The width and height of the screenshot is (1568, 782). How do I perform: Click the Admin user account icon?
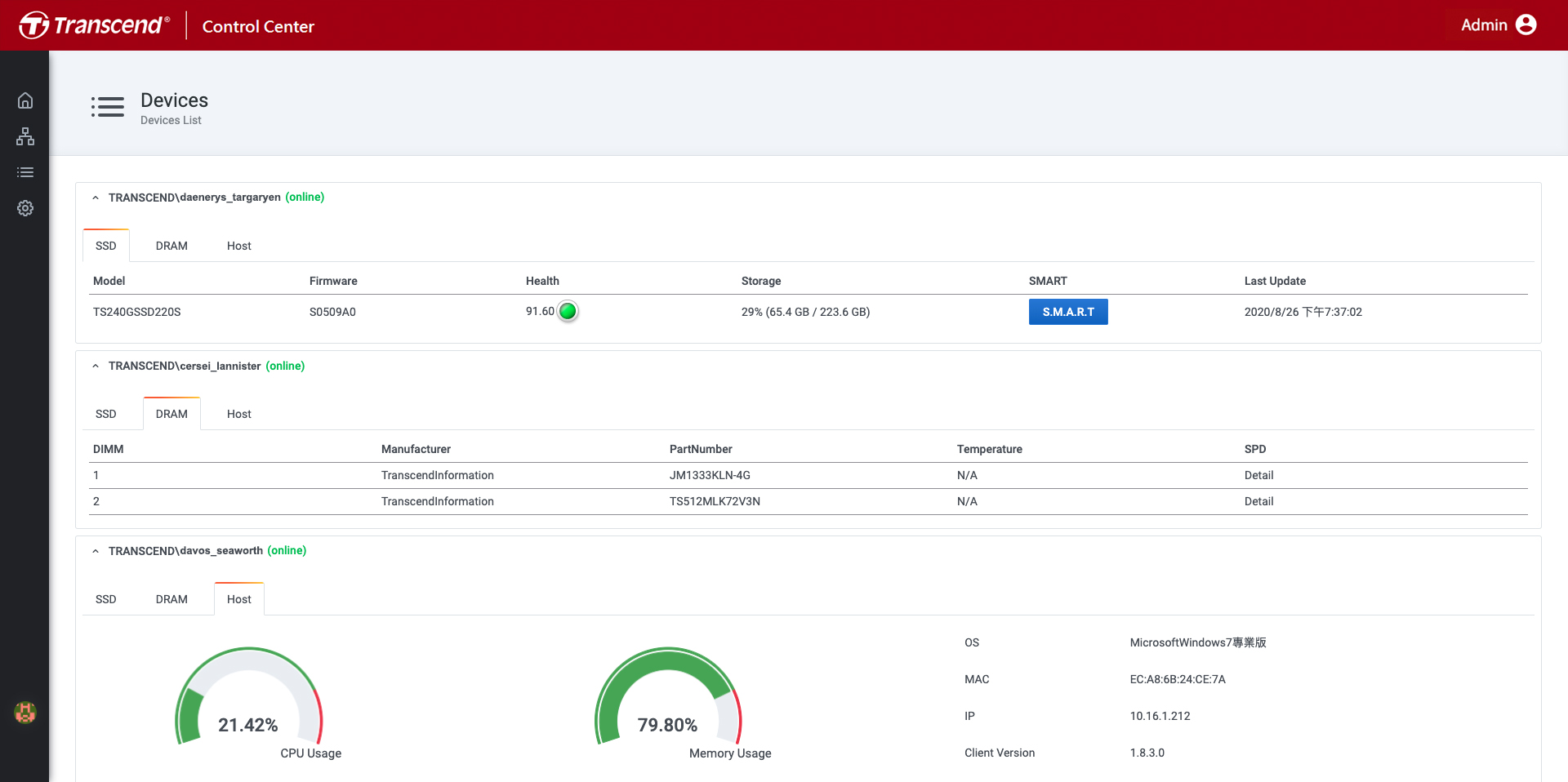coord(1526,25)
